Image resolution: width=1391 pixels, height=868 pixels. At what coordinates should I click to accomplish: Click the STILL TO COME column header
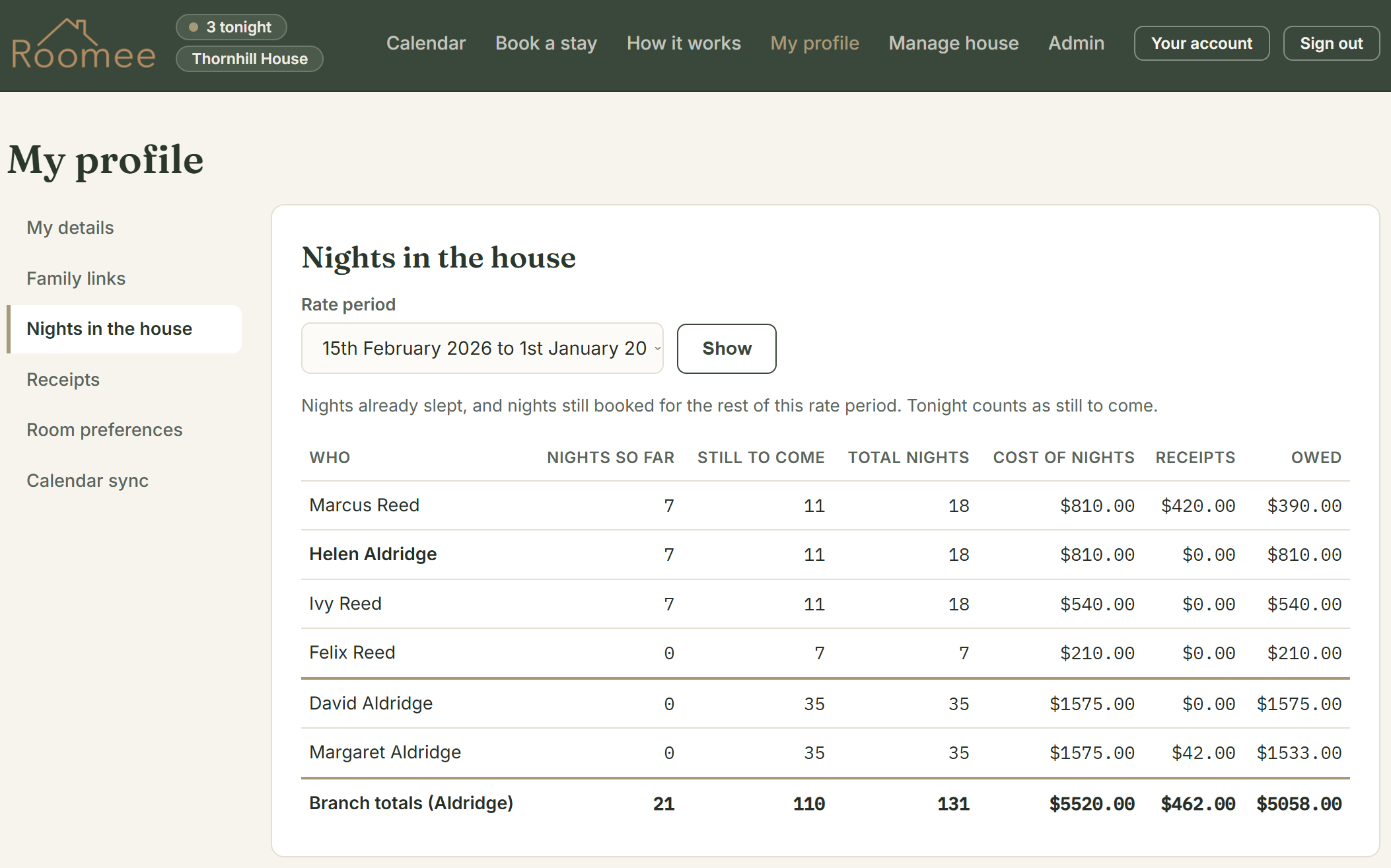pos(761,458)
